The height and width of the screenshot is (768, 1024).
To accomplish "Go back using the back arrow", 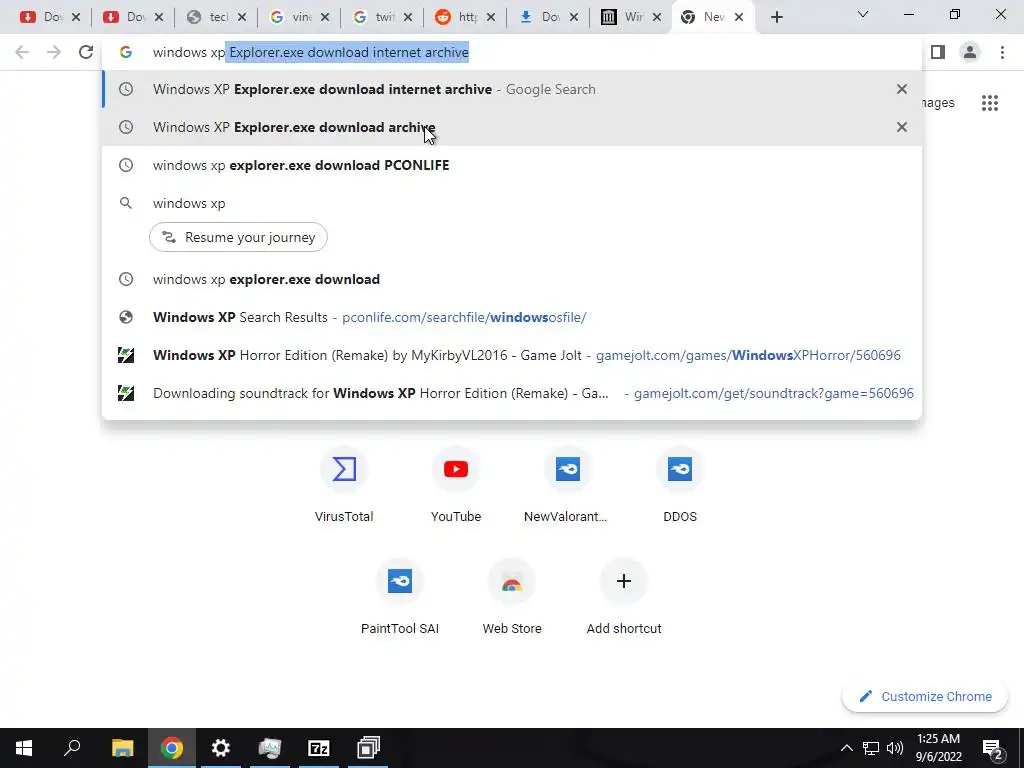I will 22,52.
